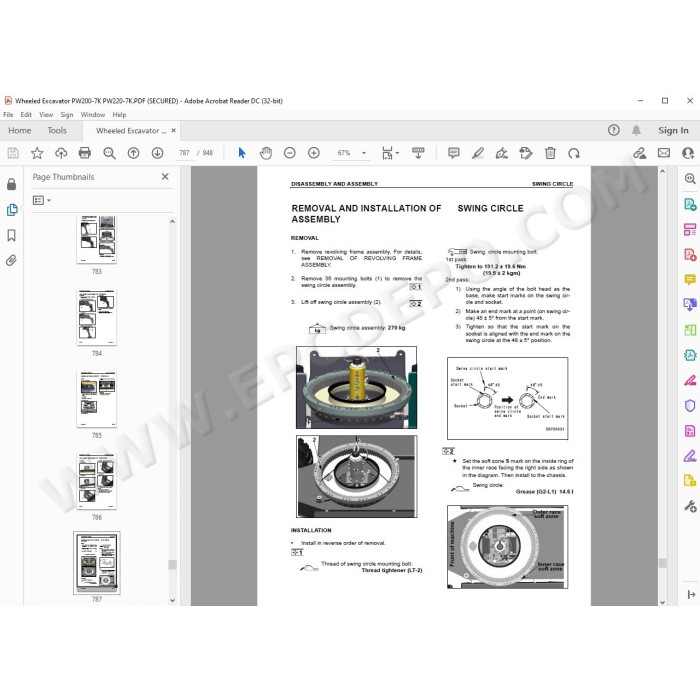The image size is (700, 700).
Task: Switch to the Home tab
Action: (x=20, y=130)
